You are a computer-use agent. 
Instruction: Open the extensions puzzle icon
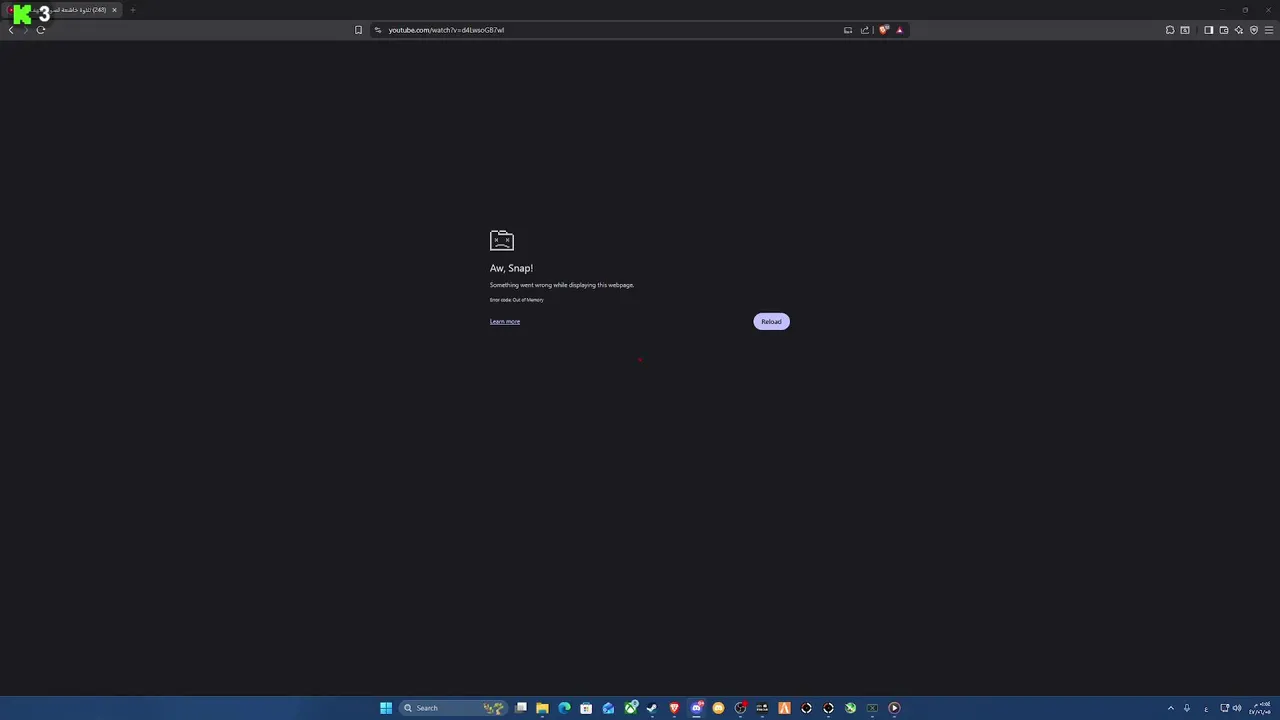pos(1170,30)
